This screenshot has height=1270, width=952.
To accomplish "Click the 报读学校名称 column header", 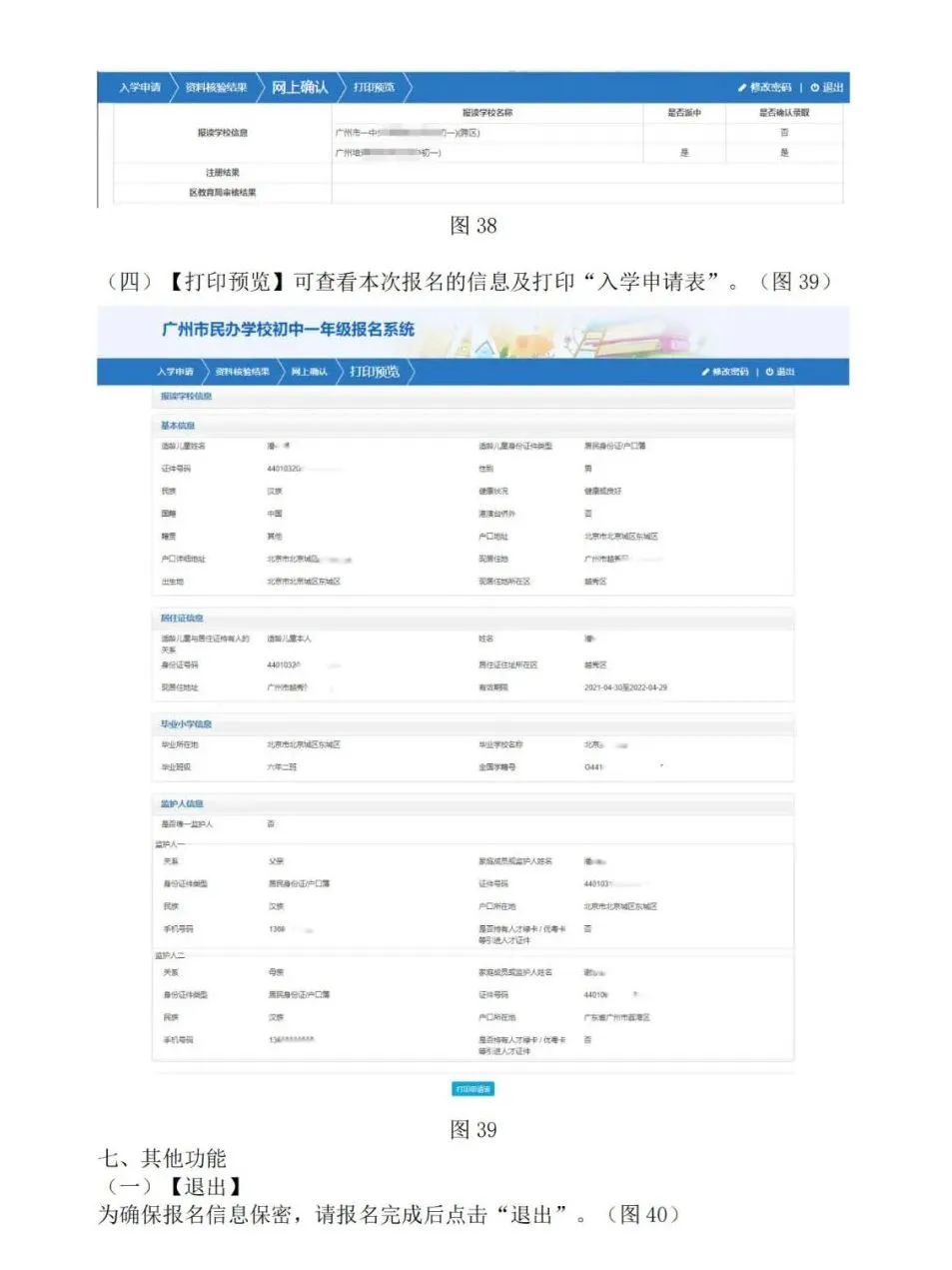I will coord(487,113).
